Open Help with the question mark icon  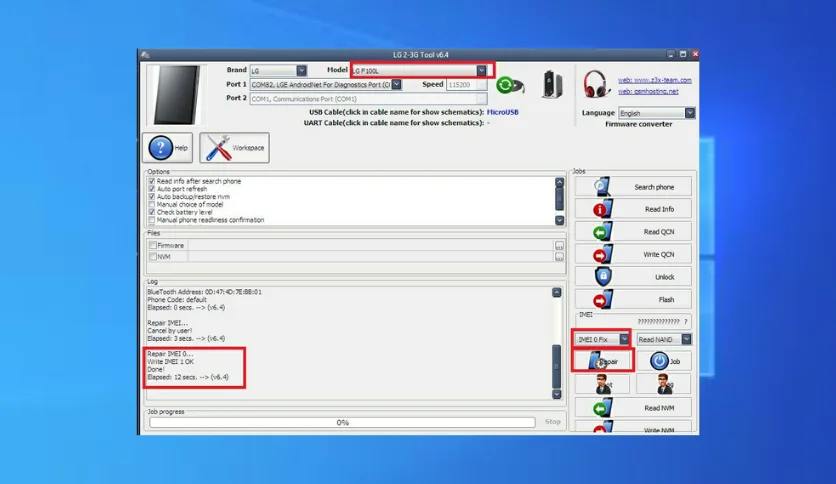click(167, 148)
